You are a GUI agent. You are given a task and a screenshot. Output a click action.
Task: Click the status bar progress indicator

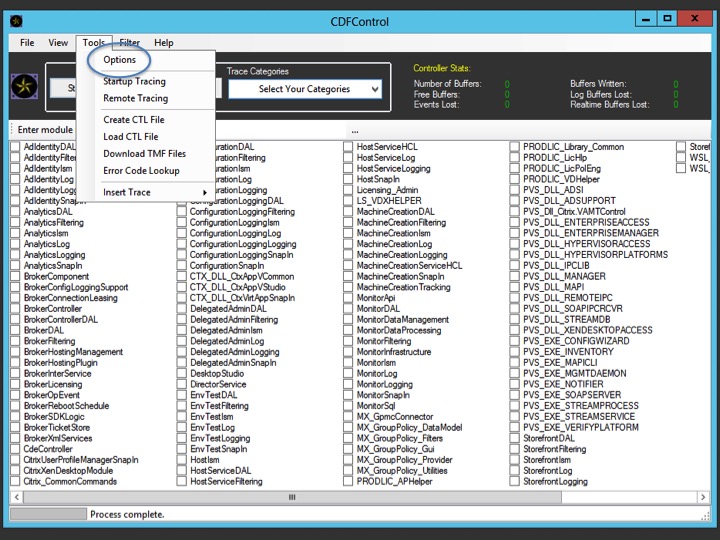click(48, 514)
